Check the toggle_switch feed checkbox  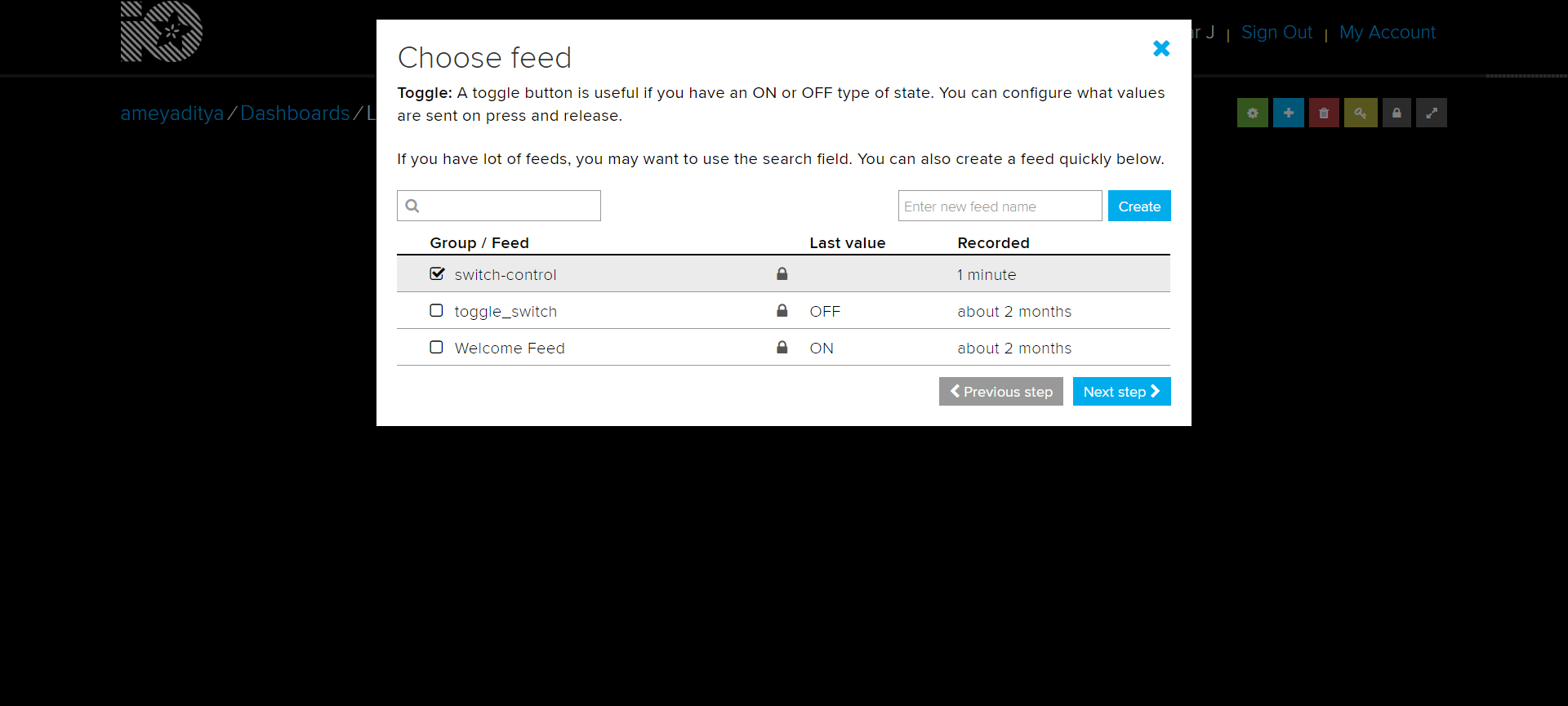click(x=436, y=310)
